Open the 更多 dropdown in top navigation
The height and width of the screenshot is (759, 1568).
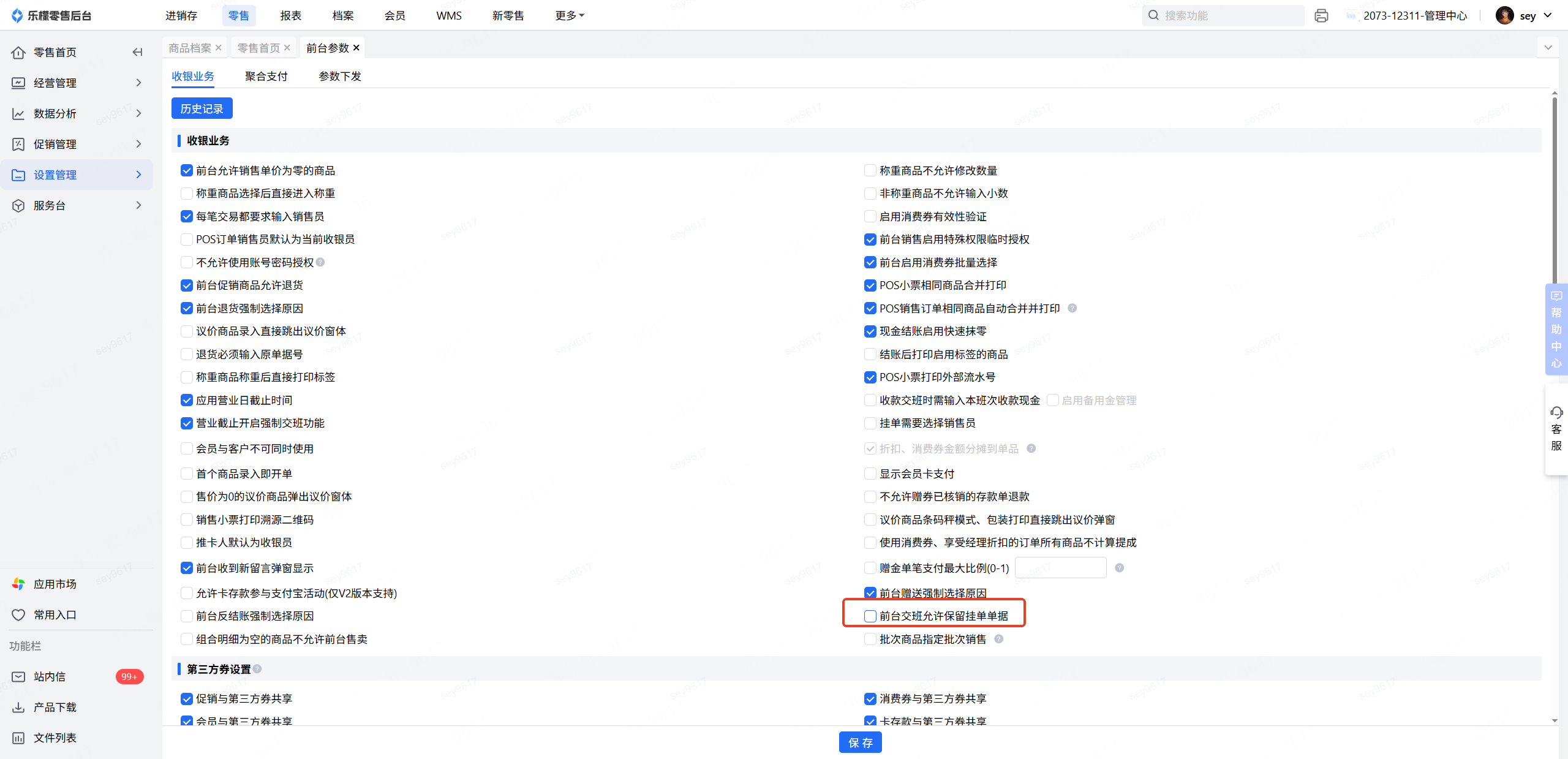click(x=569, y=16)
